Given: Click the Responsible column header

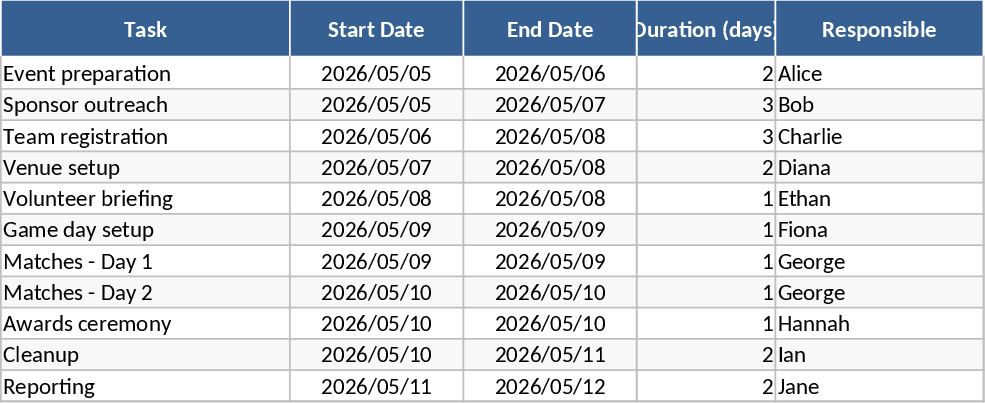Looking at the screenshot, I should 879,29.
